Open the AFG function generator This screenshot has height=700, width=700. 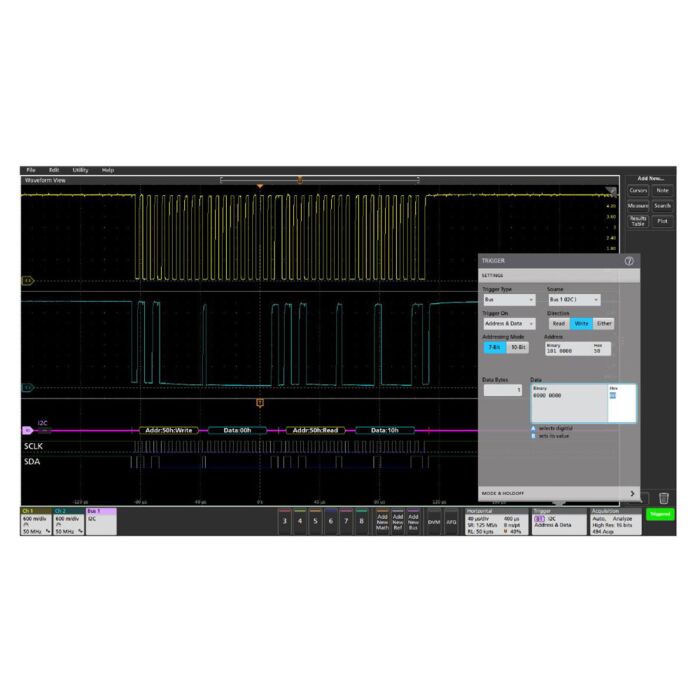[x=451, y=522]
